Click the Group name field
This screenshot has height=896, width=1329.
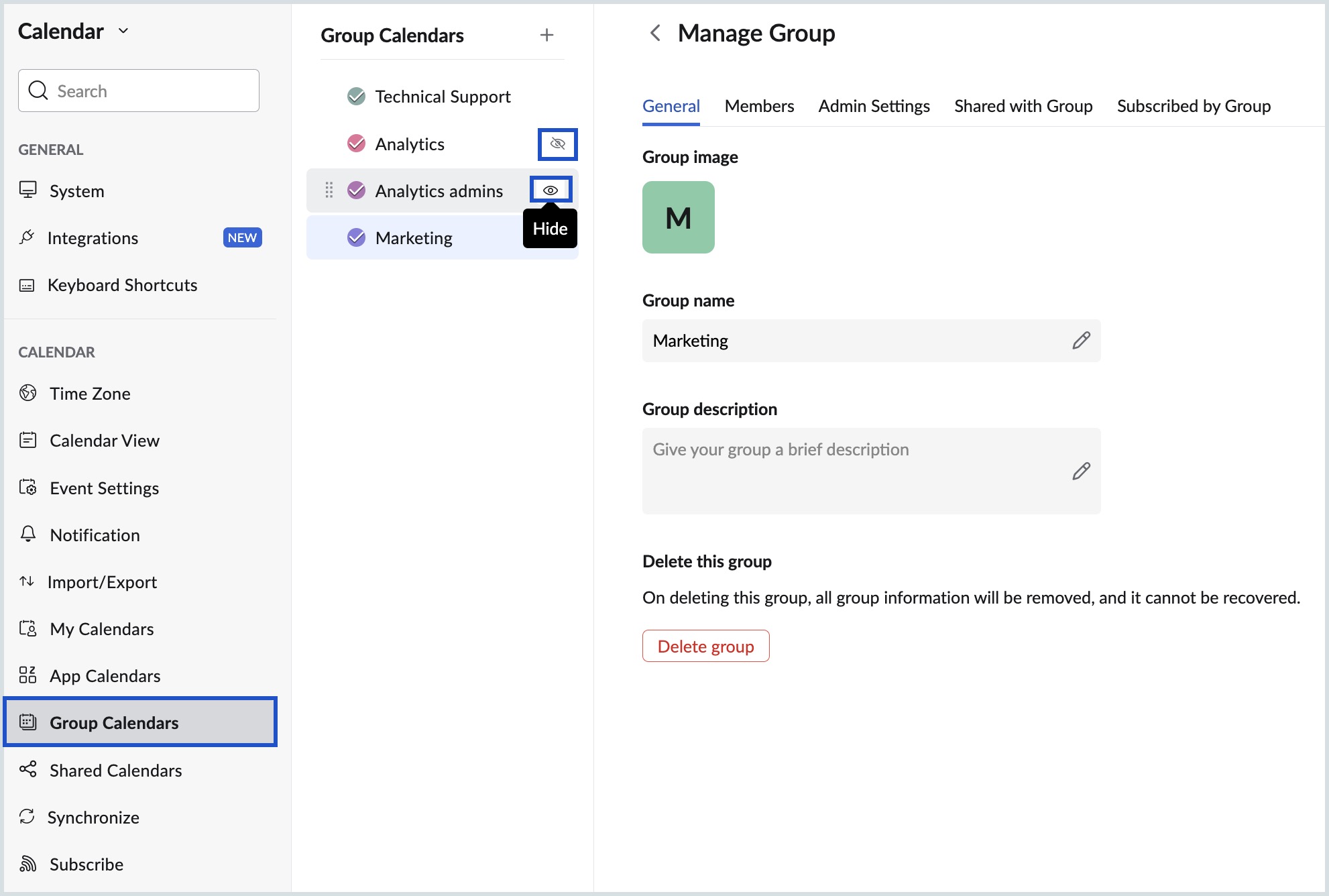[x=871, y=341]
